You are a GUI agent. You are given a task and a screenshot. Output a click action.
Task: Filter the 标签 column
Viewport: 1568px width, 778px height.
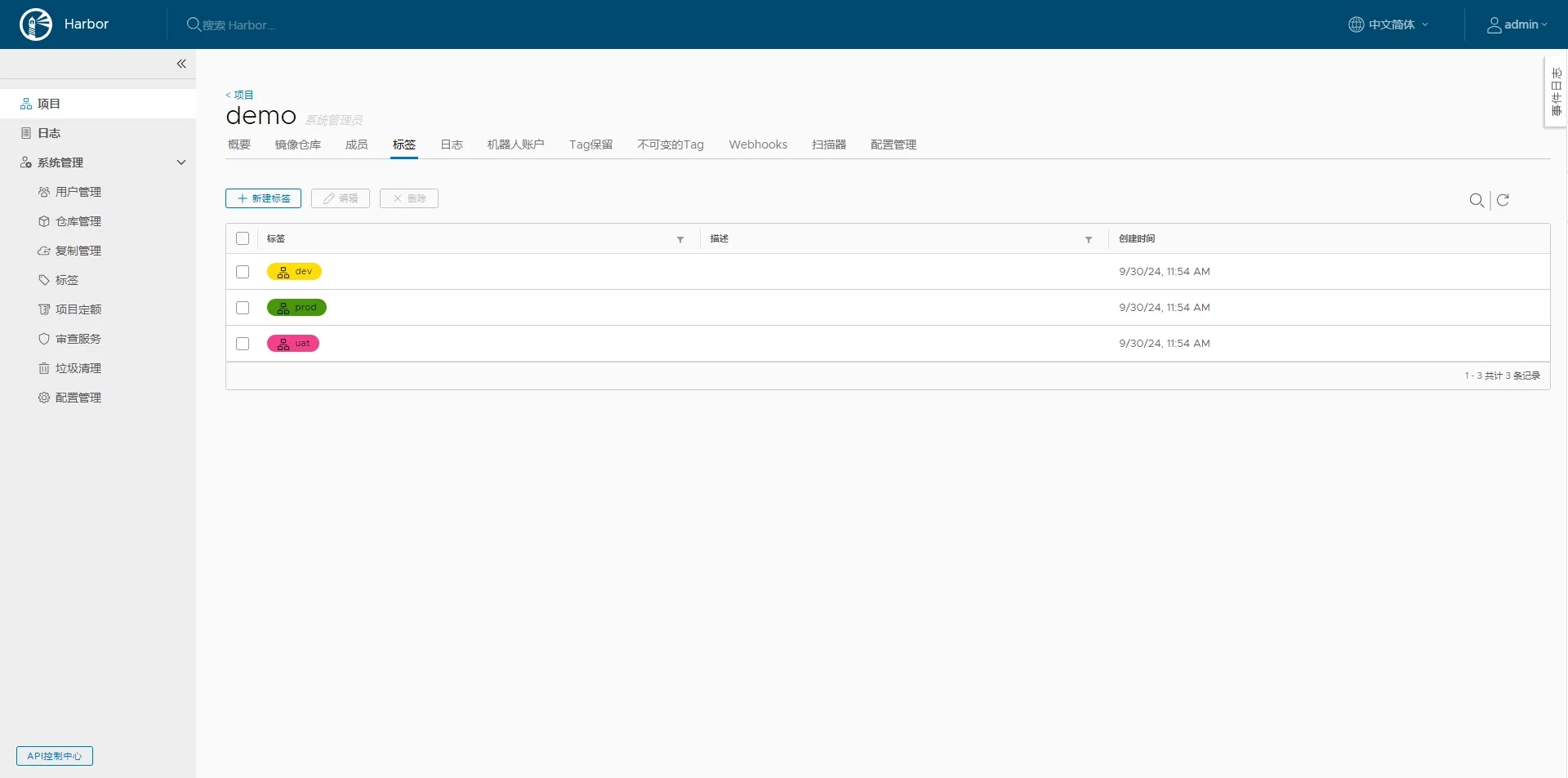[680, 239]
